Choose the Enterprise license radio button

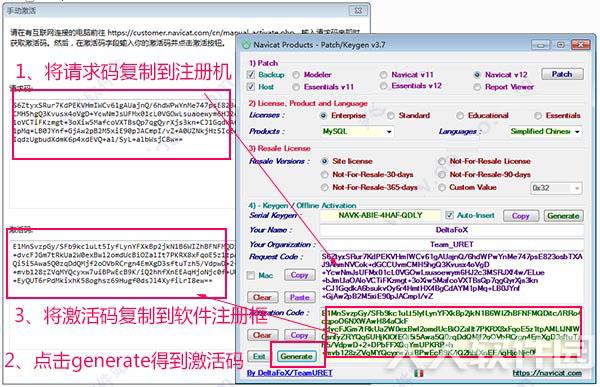coord(324,115)
